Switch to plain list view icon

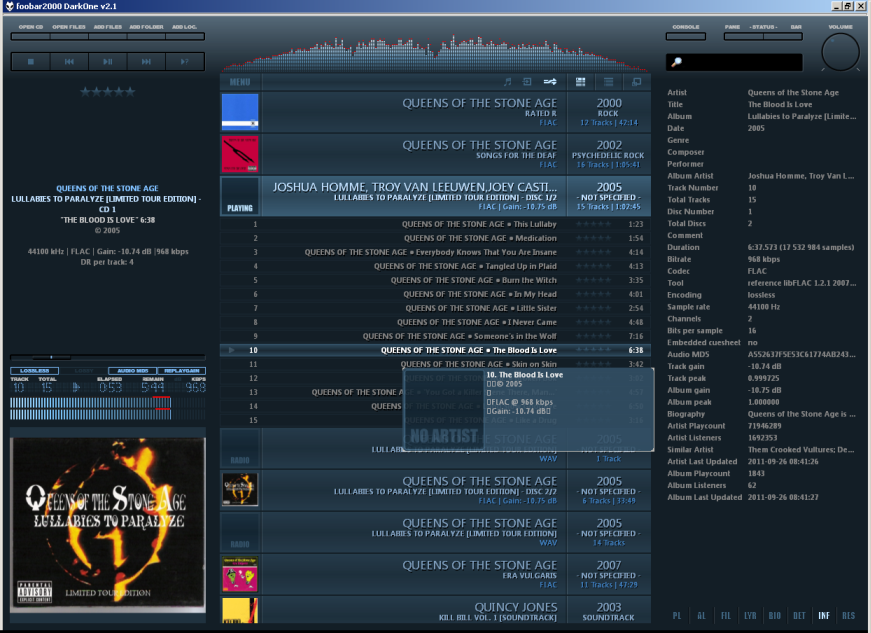609,82
